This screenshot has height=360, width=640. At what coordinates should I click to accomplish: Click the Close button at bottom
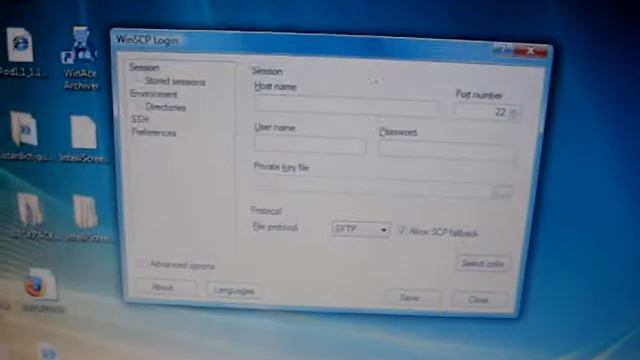tap(478, 300)
